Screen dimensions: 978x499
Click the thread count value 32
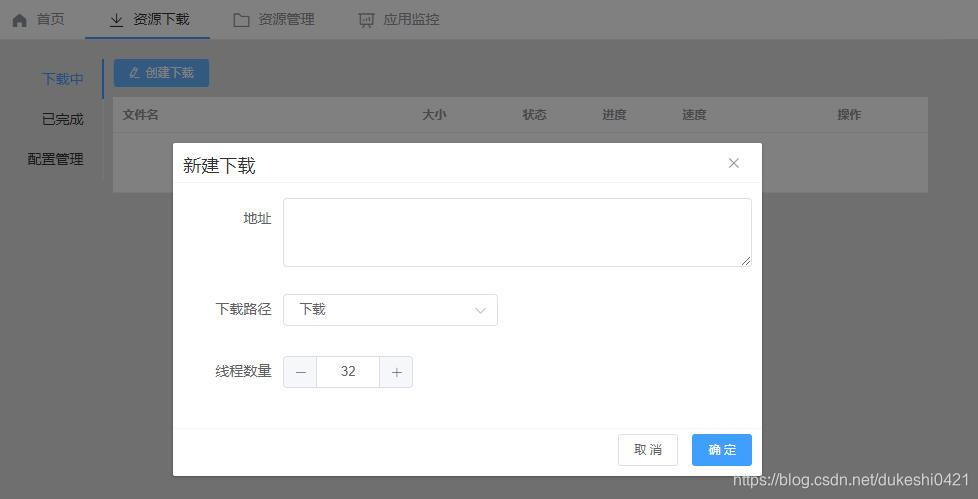point(348,372)
